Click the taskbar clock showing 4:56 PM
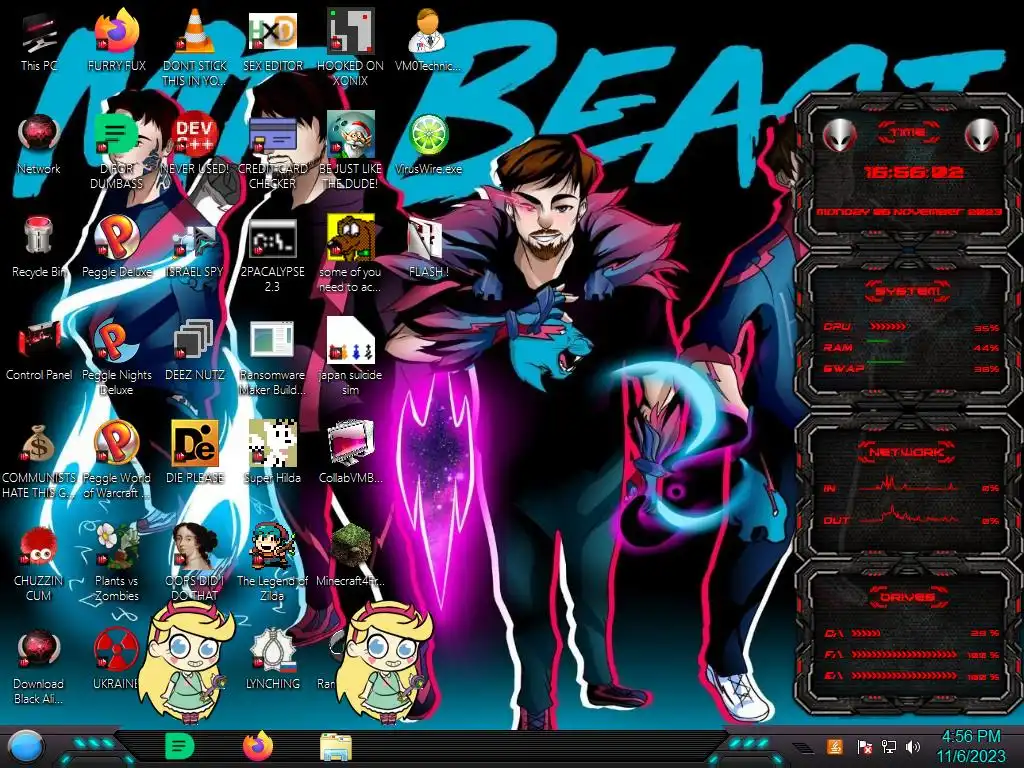 [x=971, y=746]
